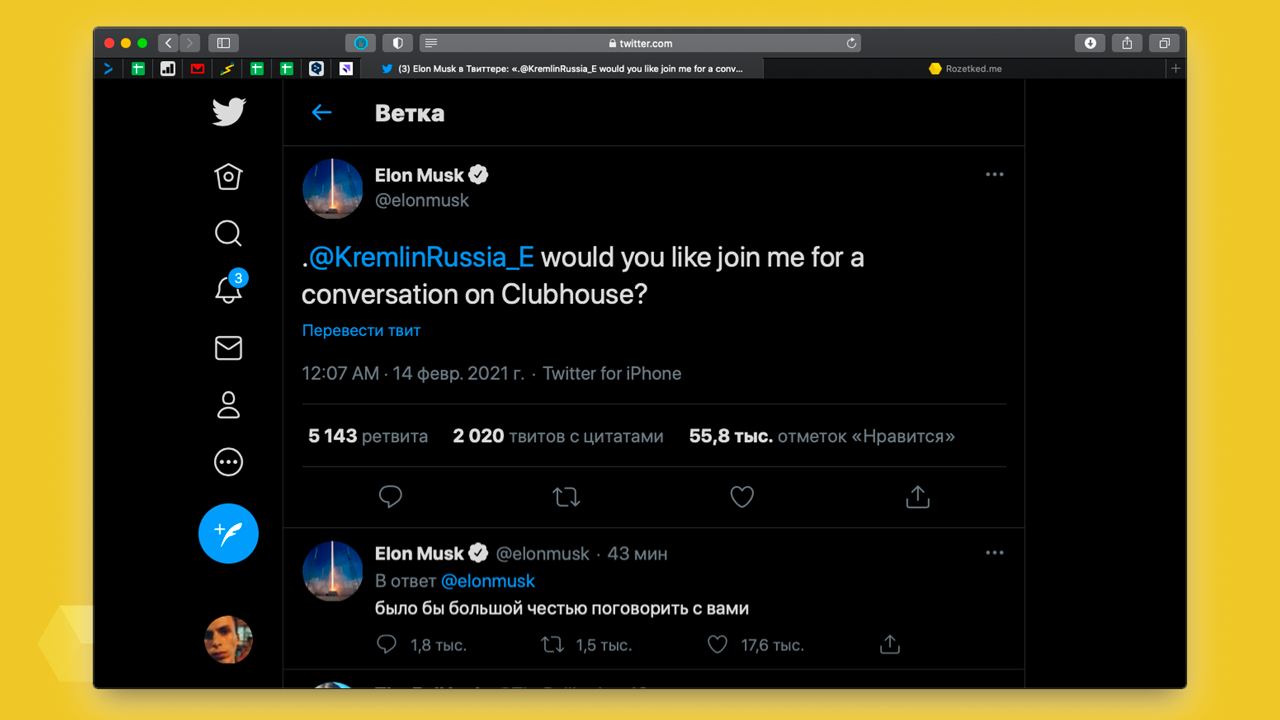Like the reply with 17,6 тыс. likes

[x=717, y=645]
